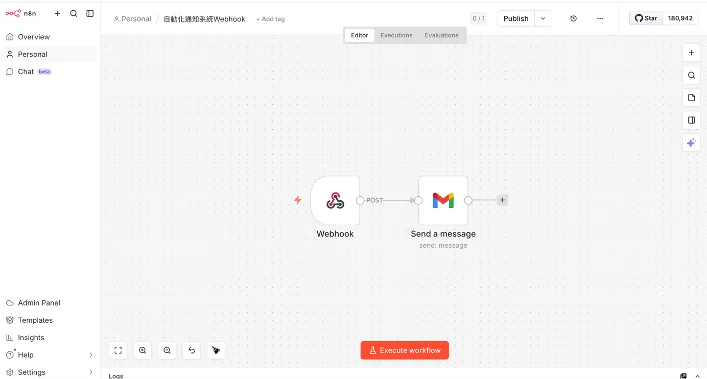Click the Personal breadcrumb link
Viewport: 707px width, 379px height.
132,19
